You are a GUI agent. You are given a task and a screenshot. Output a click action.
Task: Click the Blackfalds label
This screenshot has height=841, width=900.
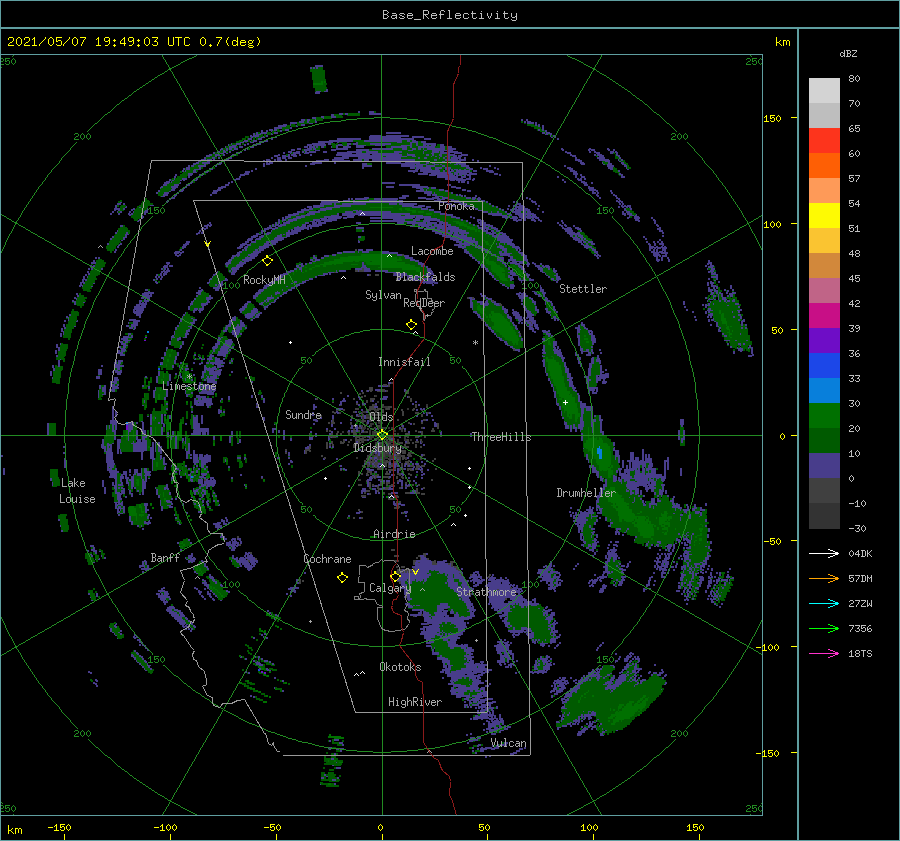pos(425,277)
